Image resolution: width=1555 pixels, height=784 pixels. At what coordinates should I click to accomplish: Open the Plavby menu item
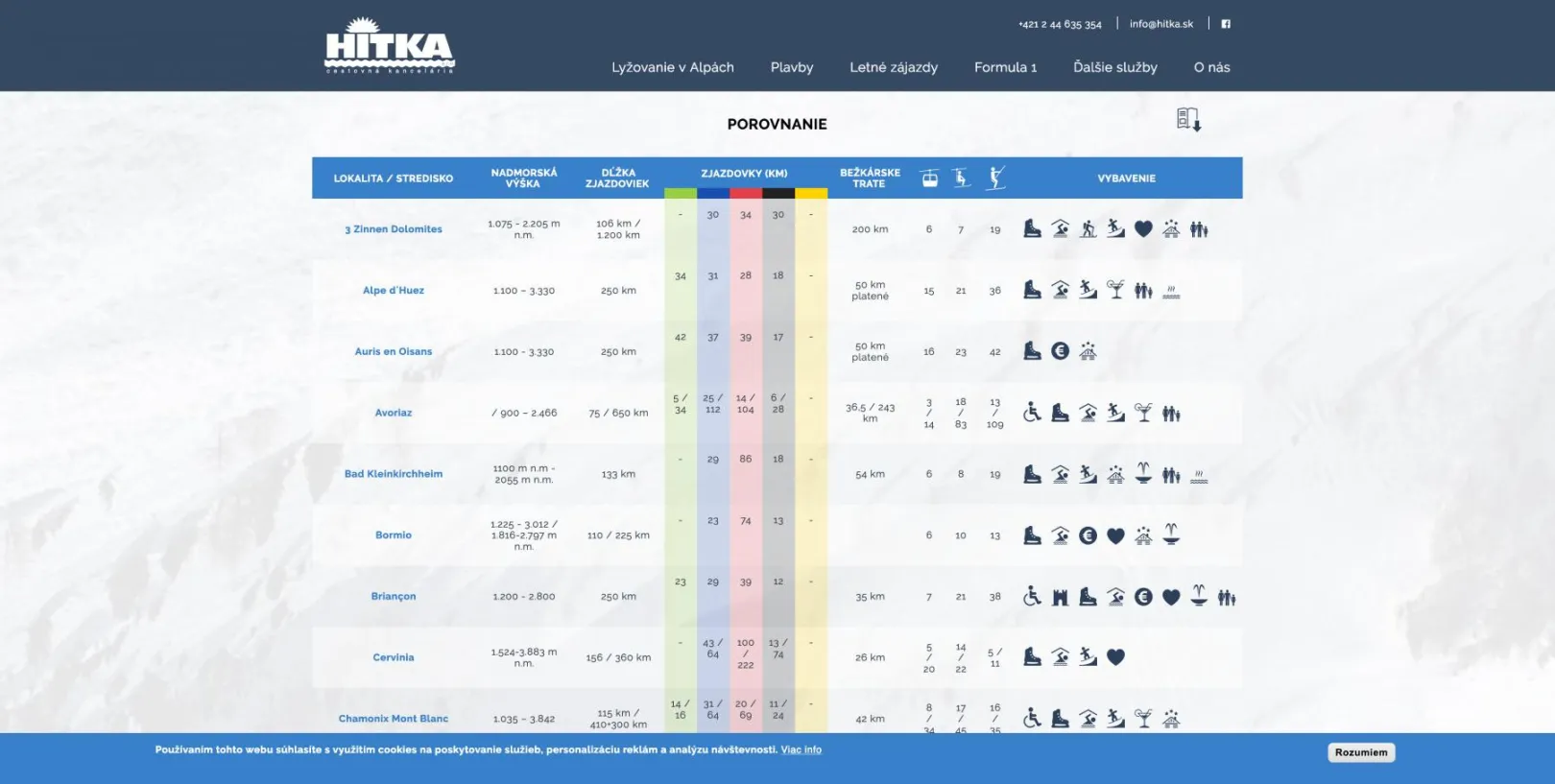792,67
